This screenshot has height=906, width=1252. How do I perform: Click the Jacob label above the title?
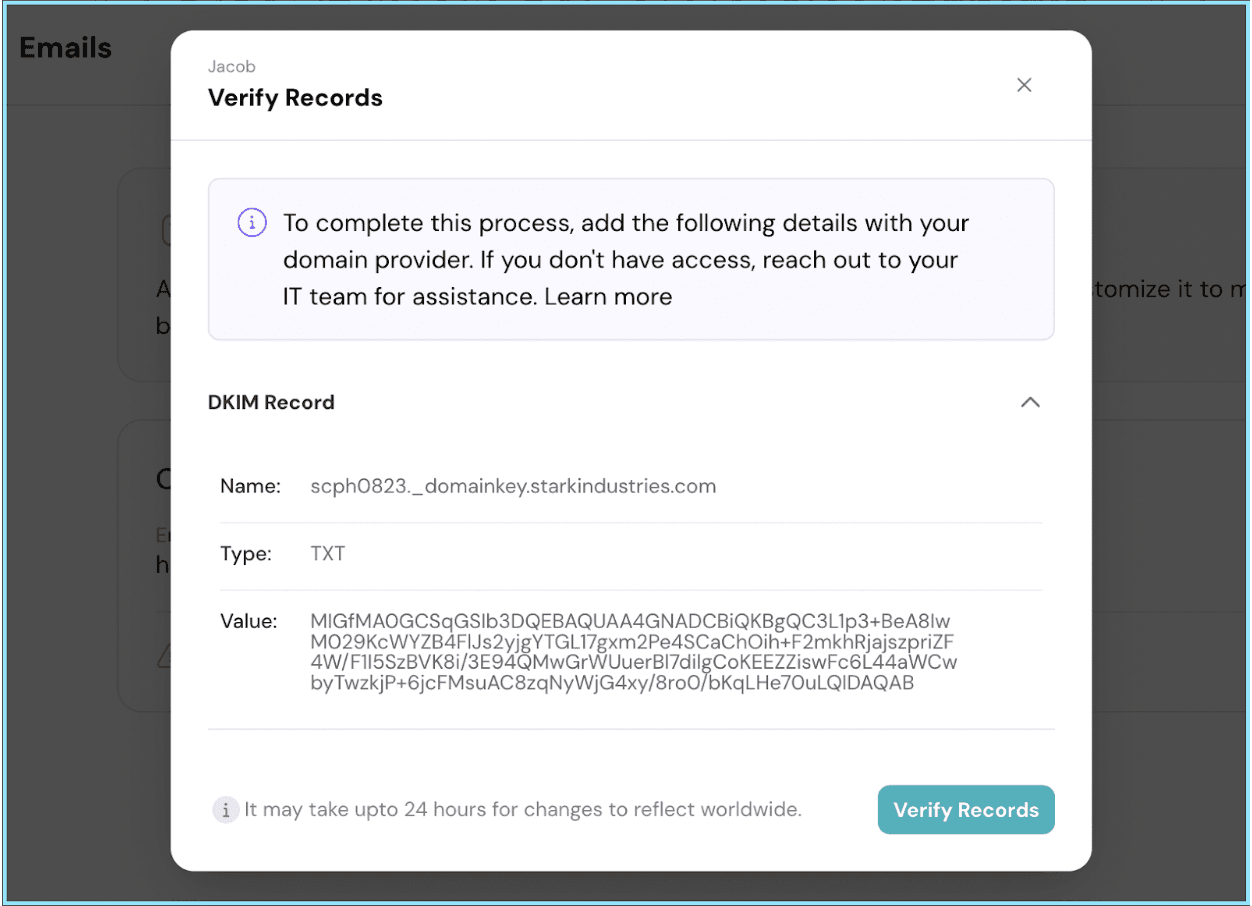[231, 67]
